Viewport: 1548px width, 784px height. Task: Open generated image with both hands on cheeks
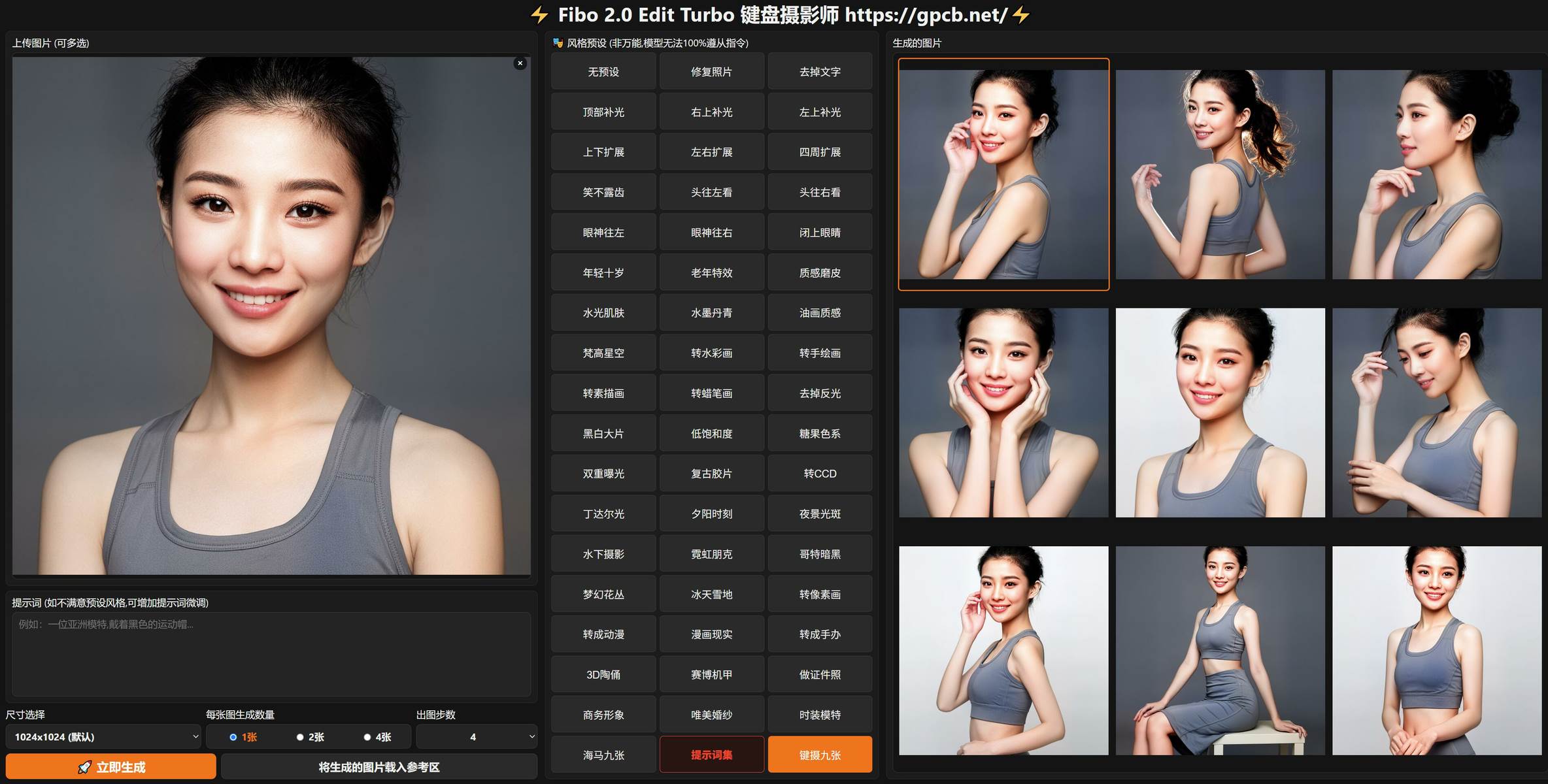1003,413
